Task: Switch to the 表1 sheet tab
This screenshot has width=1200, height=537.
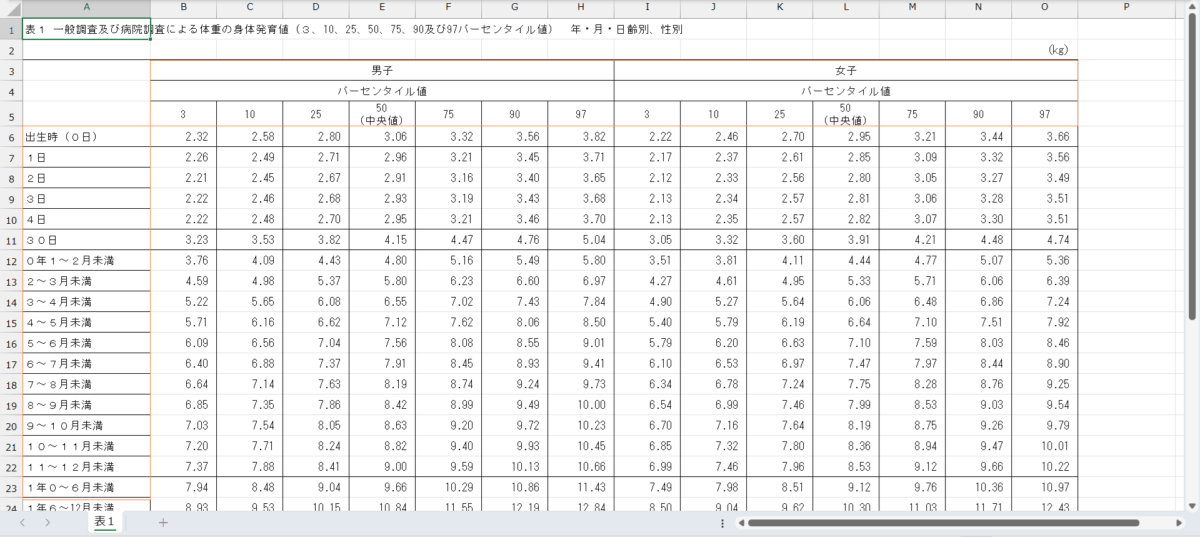Action: [105, 522]
